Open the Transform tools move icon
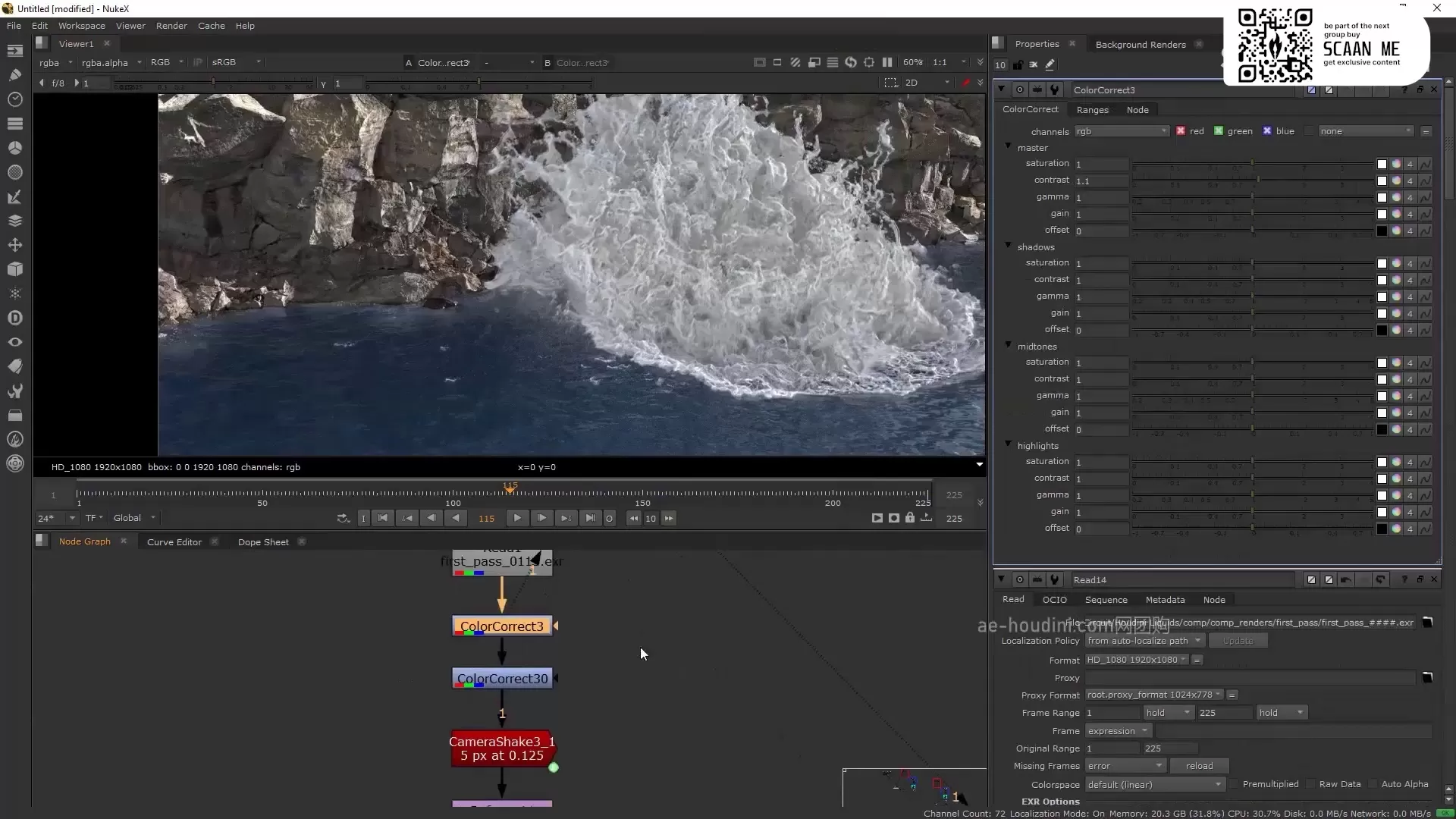Screen dimensions: 1456x819 (15, 245)
